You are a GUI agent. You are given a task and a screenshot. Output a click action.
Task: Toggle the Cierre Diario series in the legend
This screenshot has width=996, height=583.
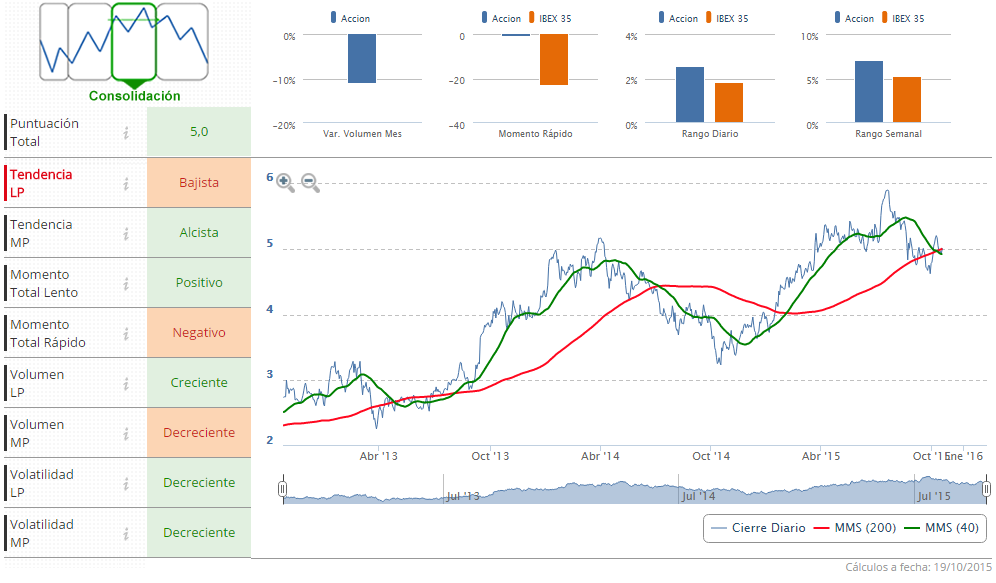(757, 528)
